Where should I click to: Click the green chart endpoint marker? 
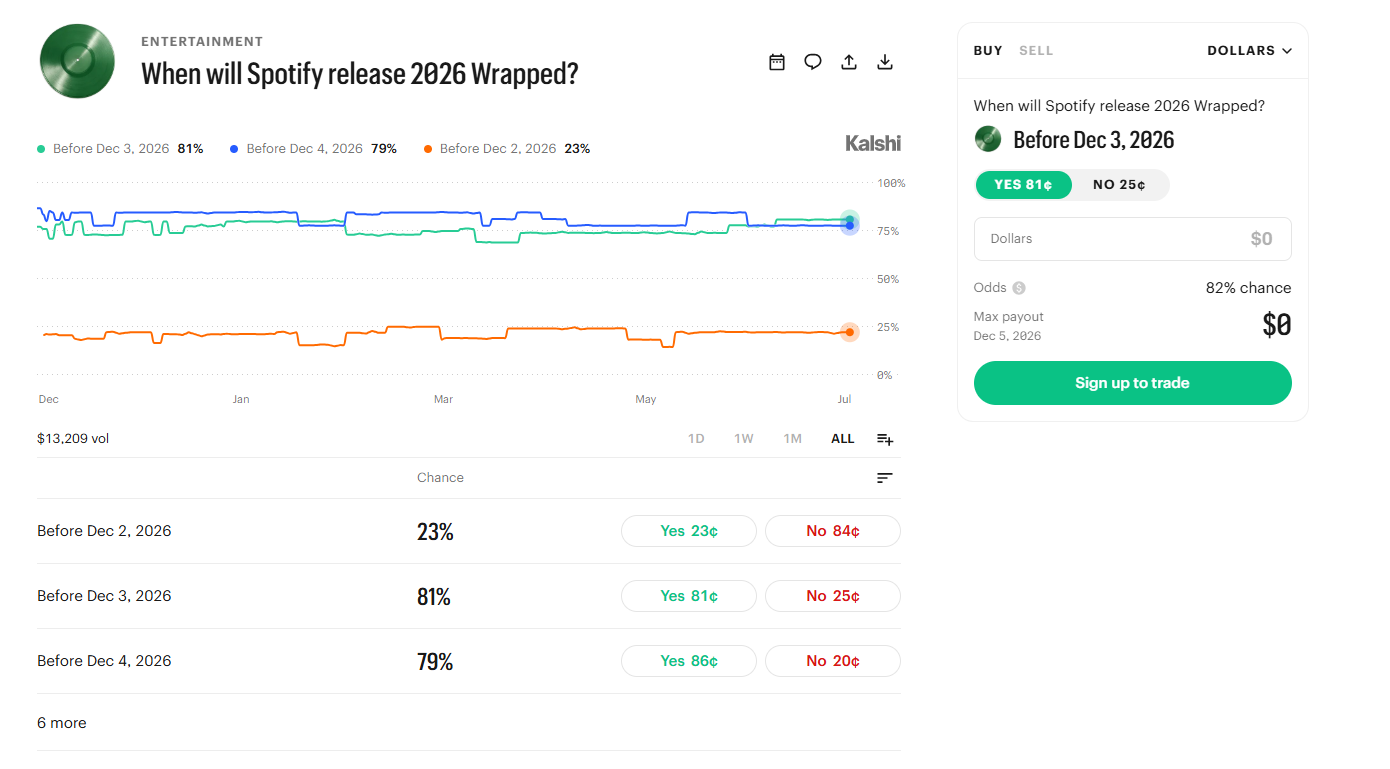(850, 219)
